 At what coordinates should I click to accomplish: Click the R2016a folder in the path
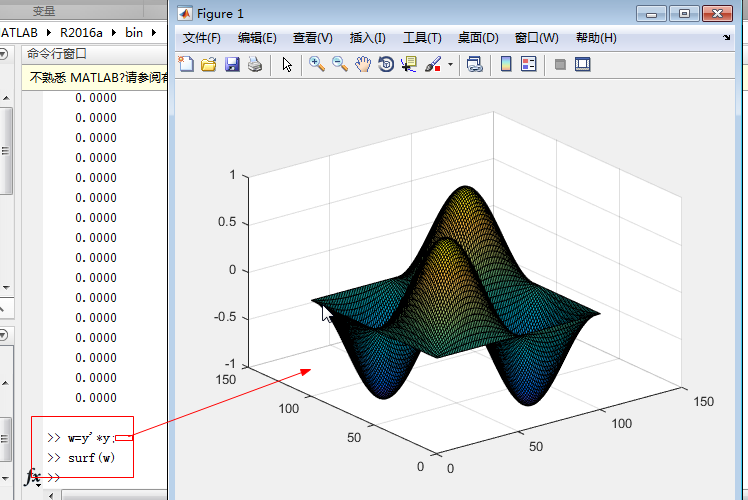point(81,32)
